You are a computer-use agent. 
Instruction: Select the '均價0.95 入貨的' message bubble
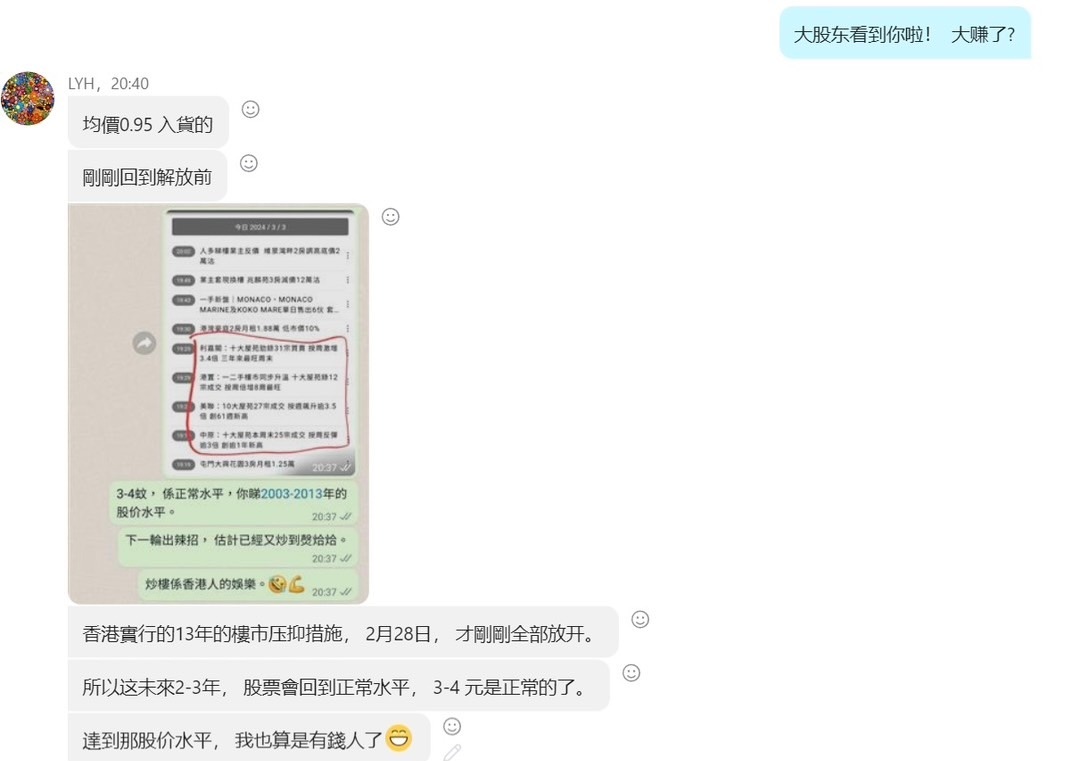[148, 124]
